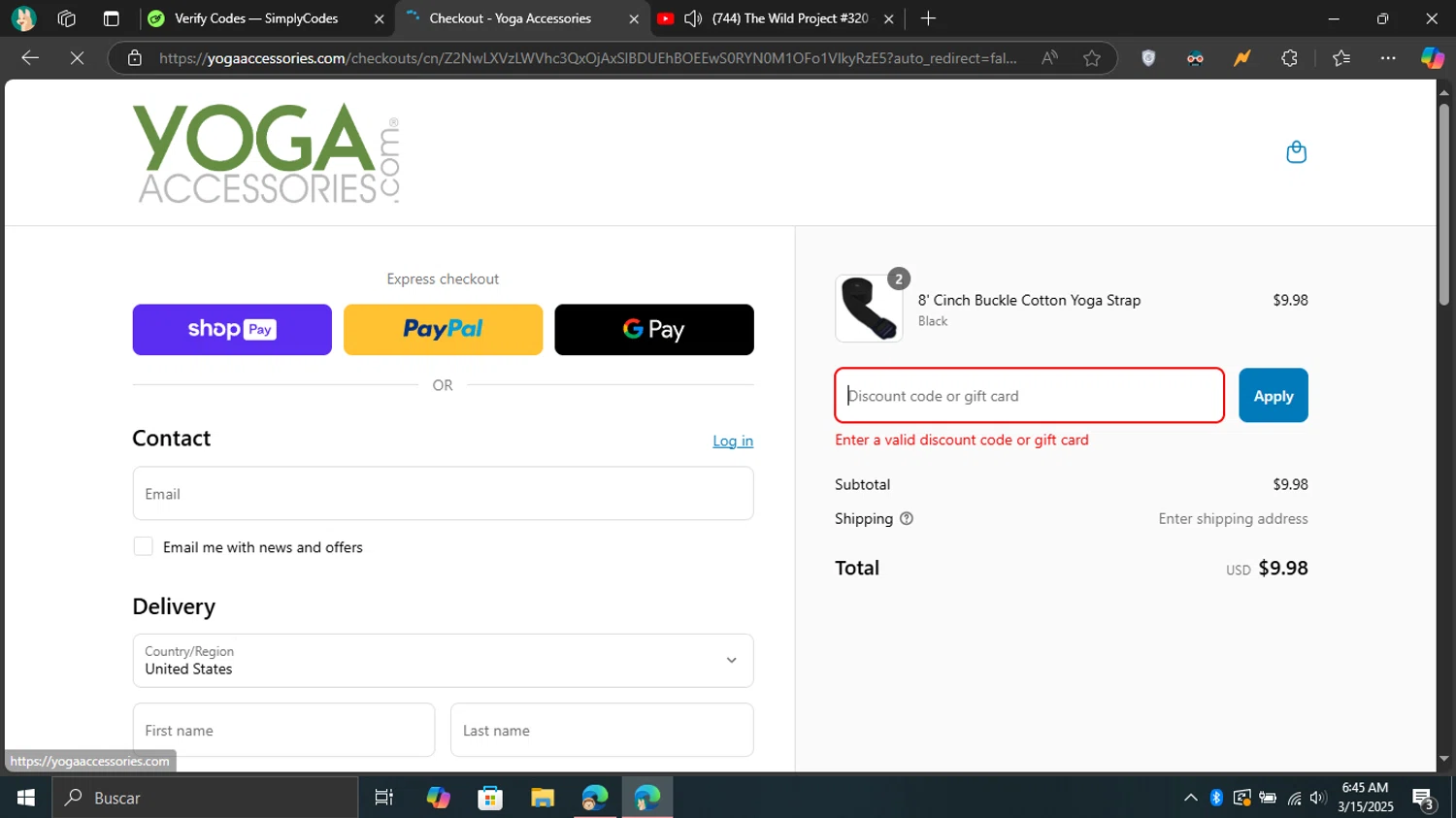Click the Total price $9.98

[1283, 569]
